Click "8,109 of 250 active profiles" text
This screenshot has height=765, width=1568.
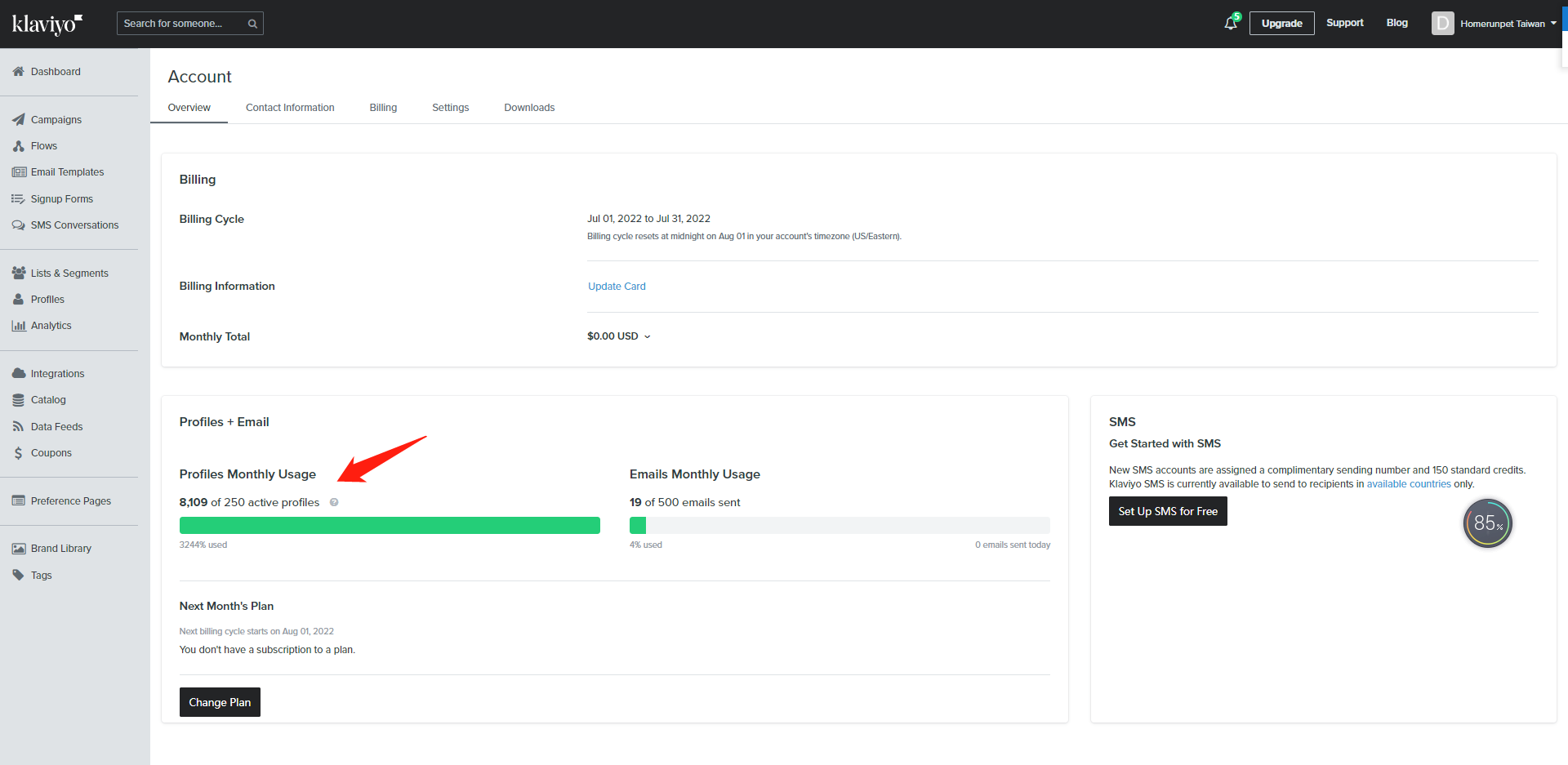click(249, 503)
